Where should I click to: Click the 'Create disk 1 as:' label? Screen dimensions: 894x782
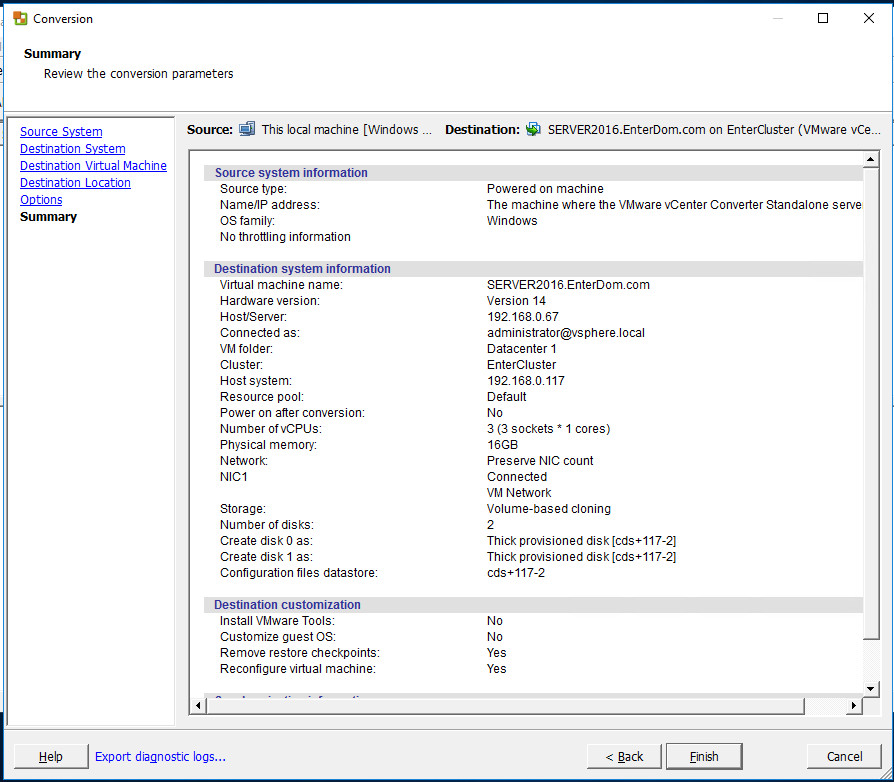pos(266,556)
